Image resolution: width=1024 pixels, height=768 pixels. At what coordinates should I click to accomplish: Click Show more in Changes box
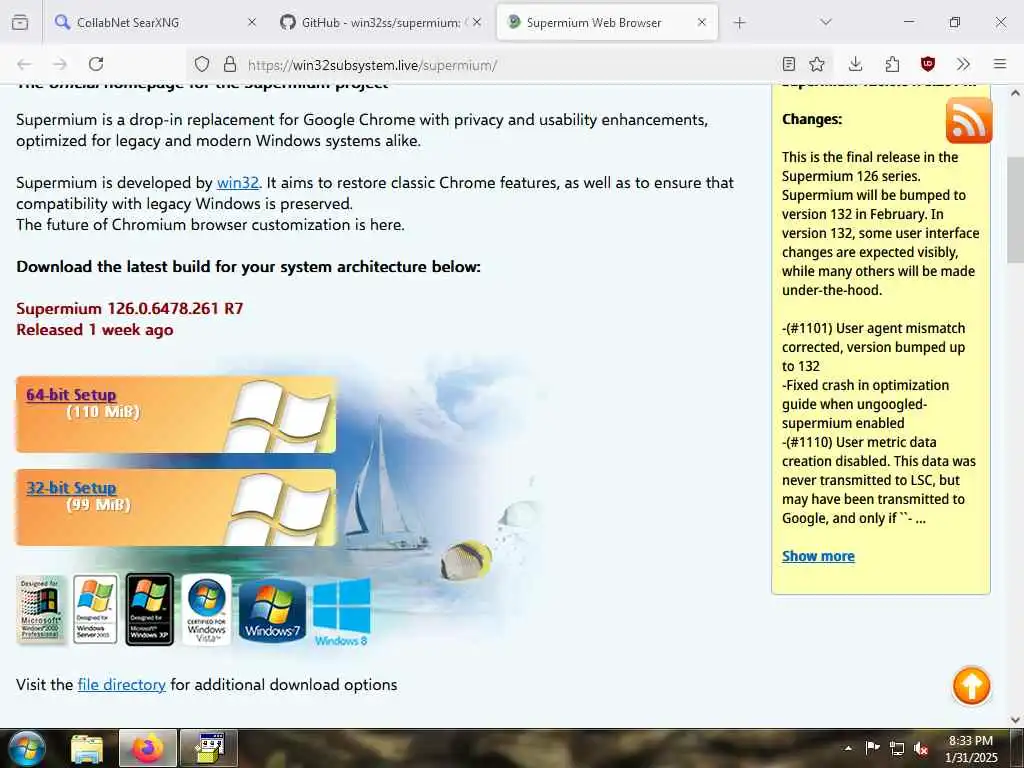tap(818, 556)
